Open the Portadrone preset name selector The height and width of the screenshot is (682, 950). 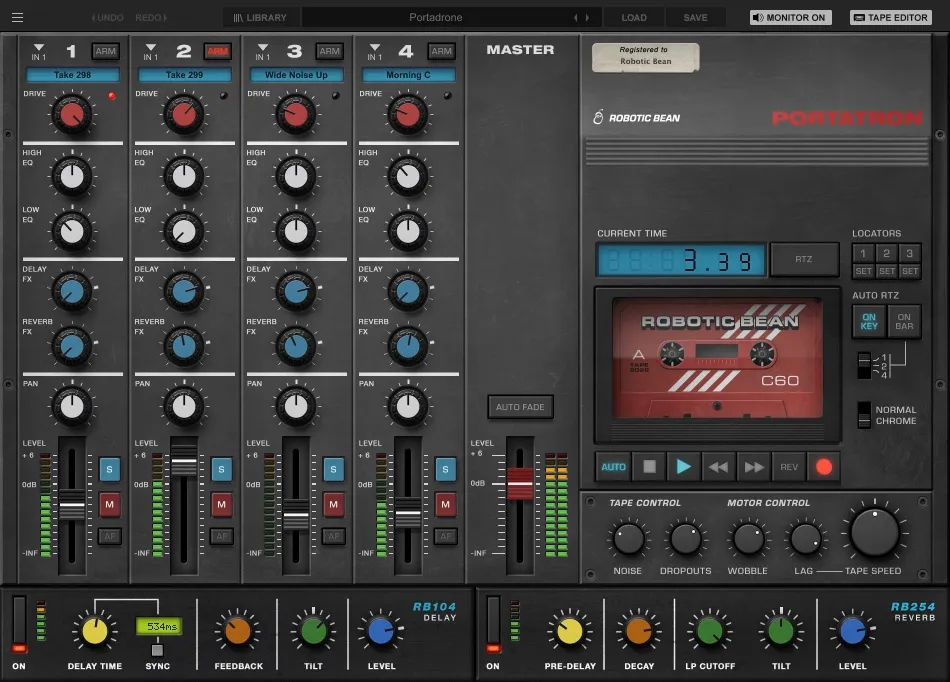[x=436, y=18]
